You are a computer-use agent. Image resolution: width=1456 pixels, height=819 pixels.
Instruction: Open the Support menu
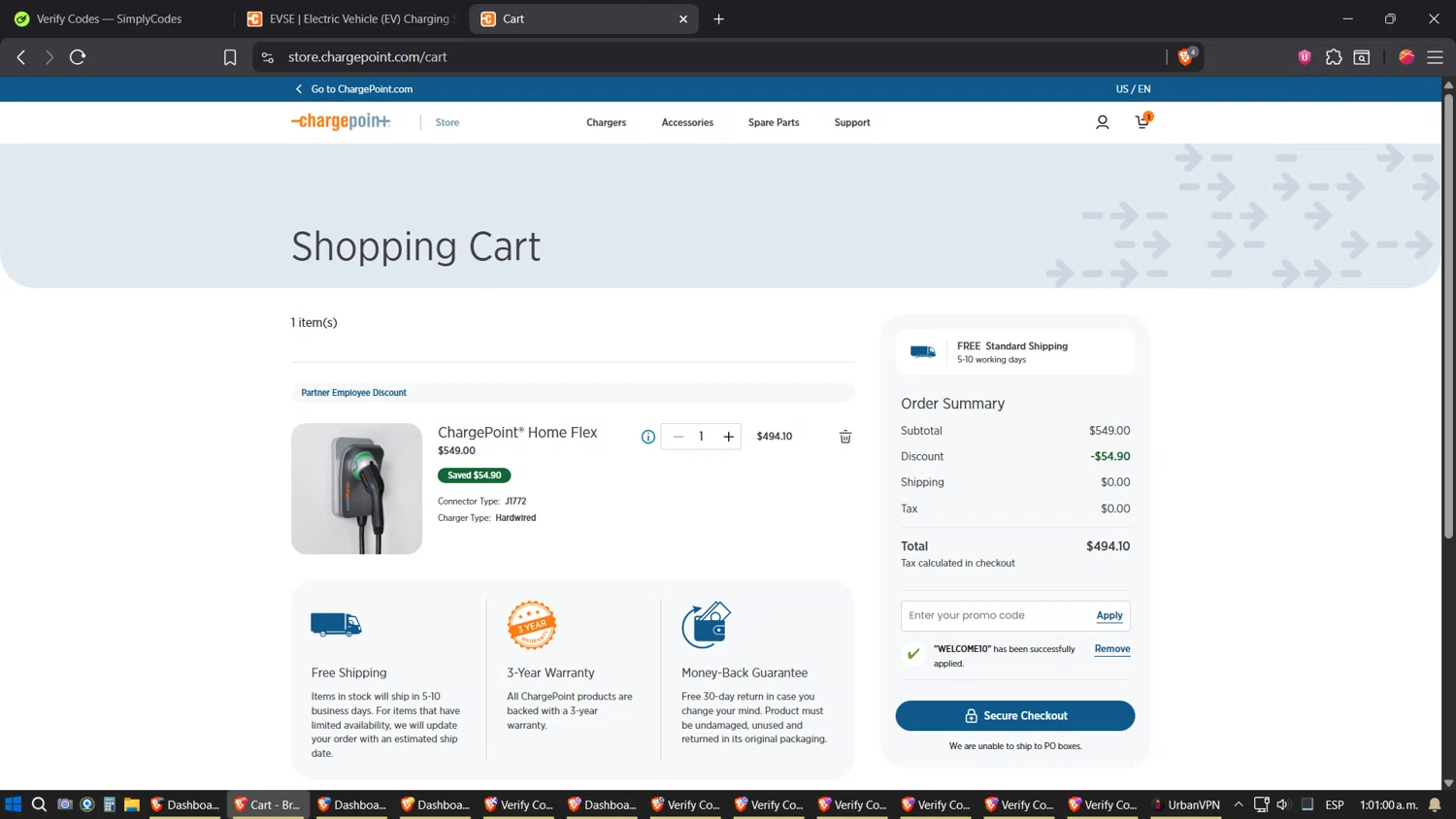[x=852, y=122]
